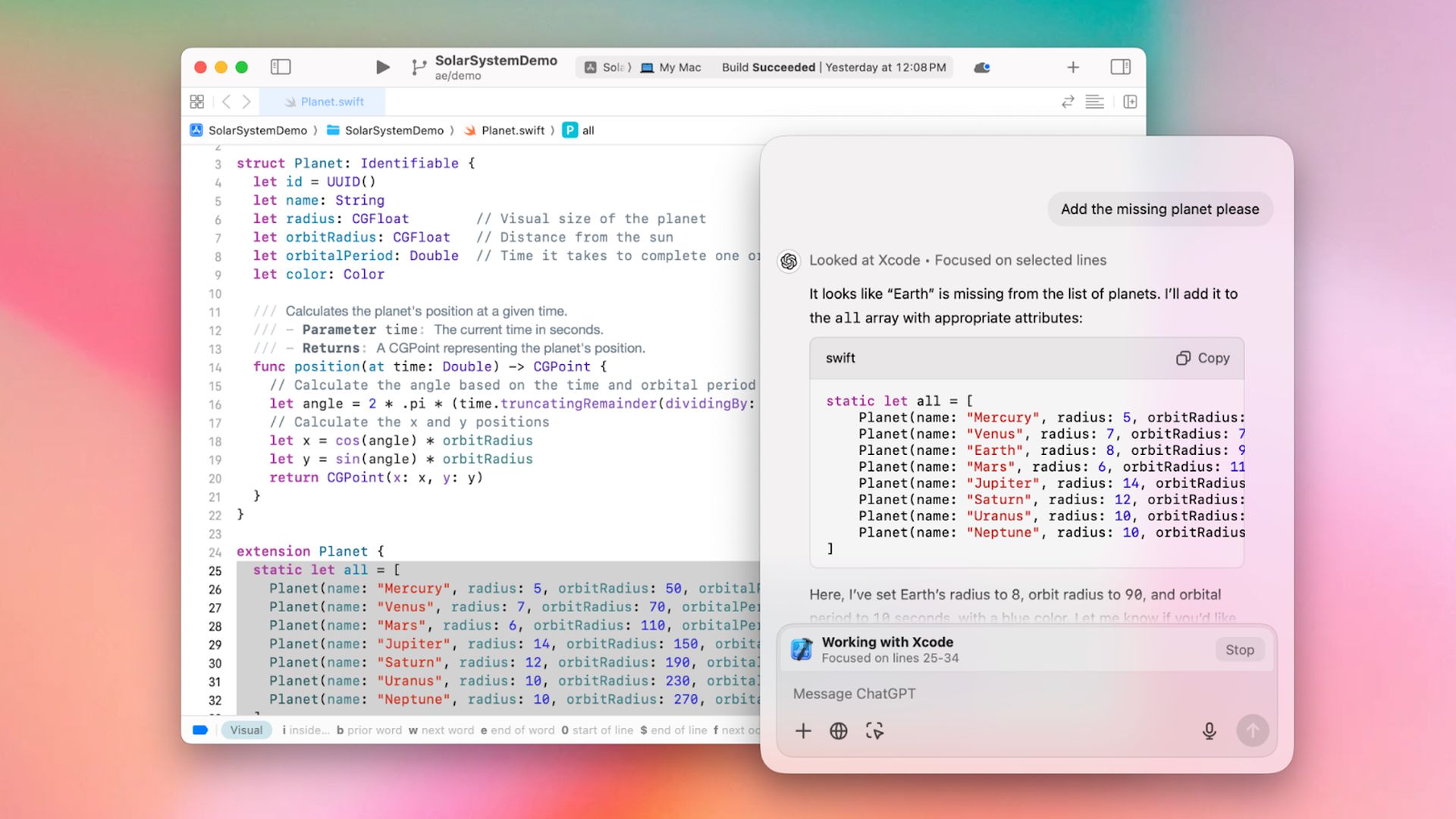
Task: Toggle the Navigator panel sidebar icon
Action: pos(281,67)
